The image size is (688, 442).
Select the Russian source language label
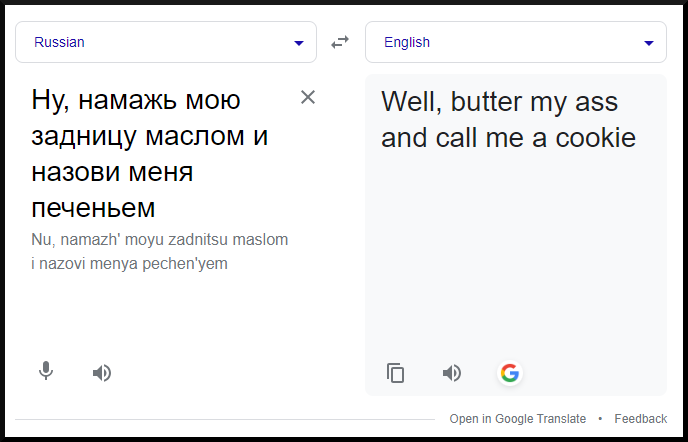point(59,42)
